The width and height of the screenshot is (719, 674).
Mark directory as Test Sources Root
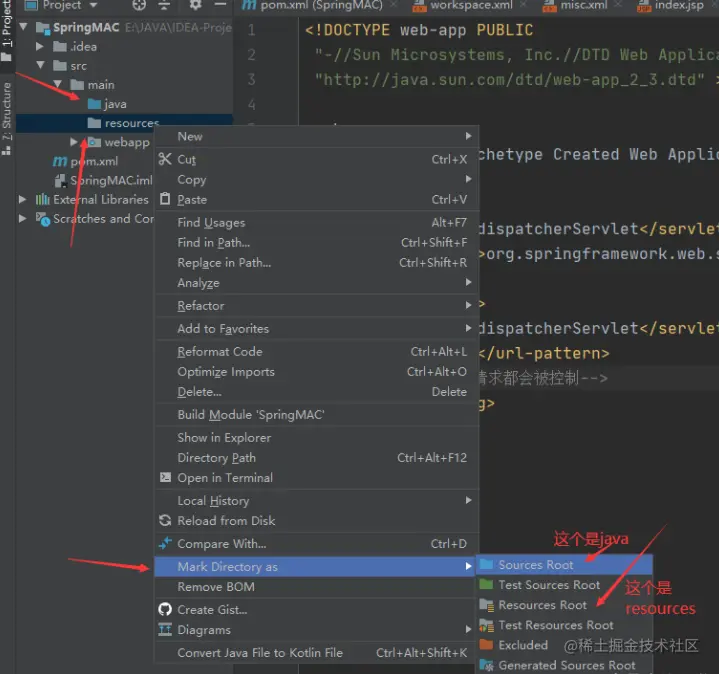click(564, 586)
